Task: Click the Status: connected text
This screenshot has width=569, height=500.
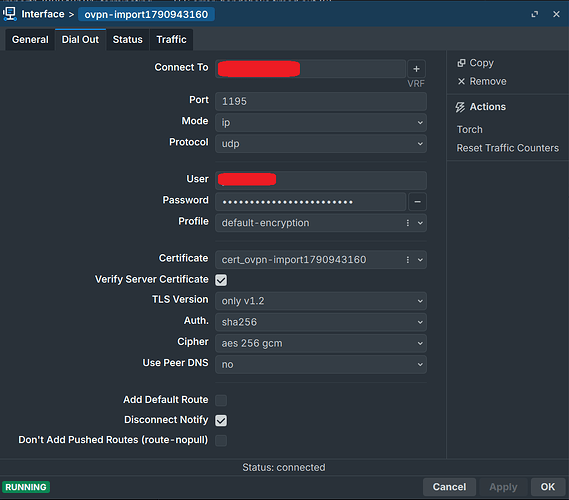Action: [x=284, y=467]
